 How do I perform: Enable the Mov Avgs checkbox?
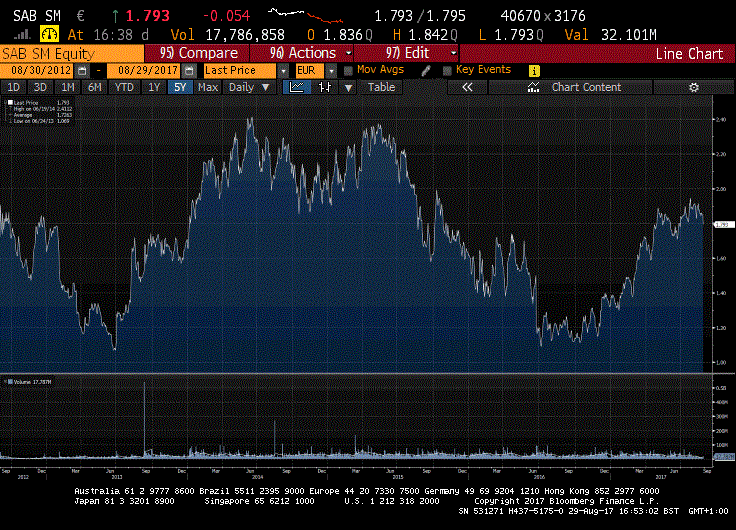click(x=348, y=71)
